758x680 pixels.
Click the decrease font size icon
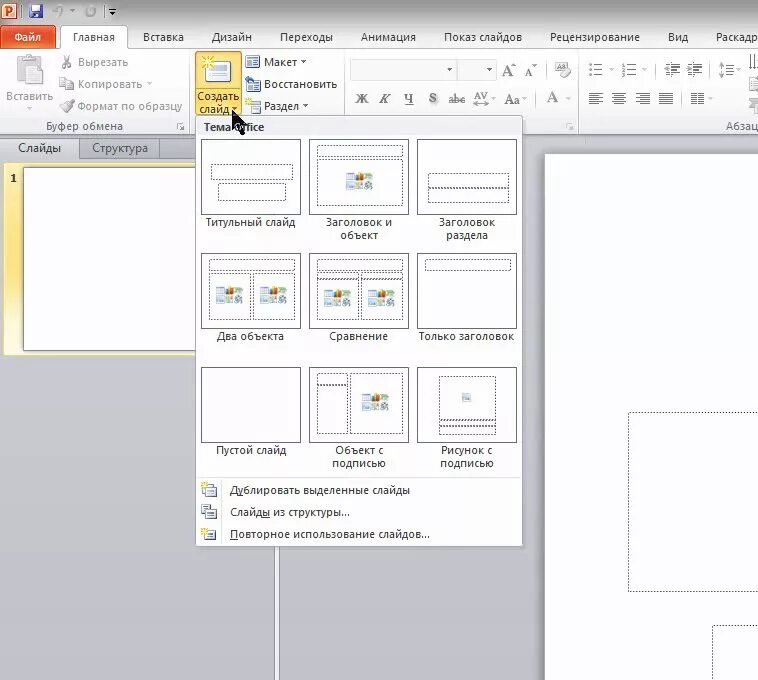pyautogui.click(x=531, y=71)
